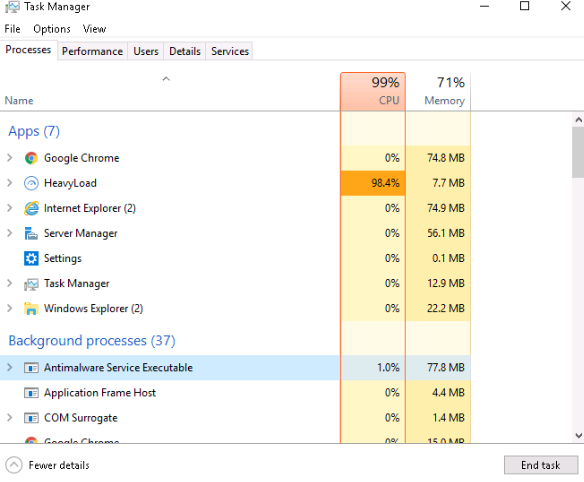Viewport: 584px width, 482px height.
Task: Expand Internet Explorer (2) processes
Action: 10,208
